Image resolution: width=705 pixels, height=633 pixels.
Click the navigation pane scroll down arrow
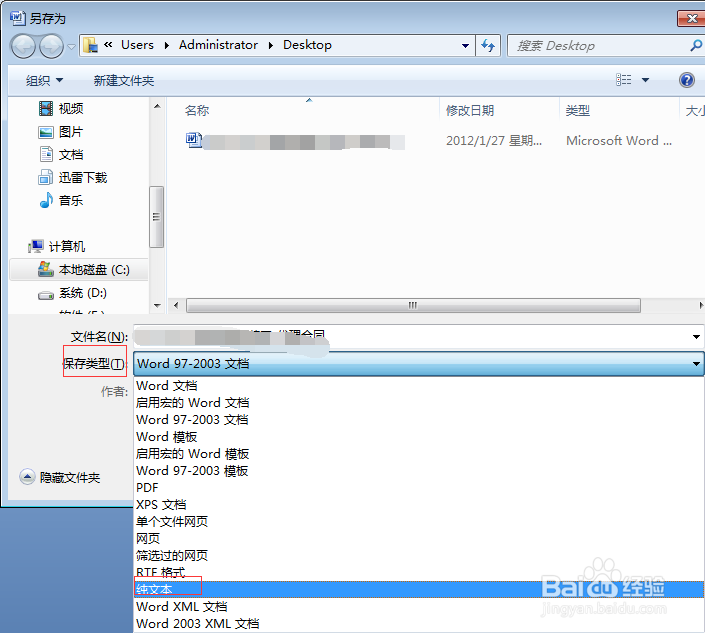click(157, 306)
